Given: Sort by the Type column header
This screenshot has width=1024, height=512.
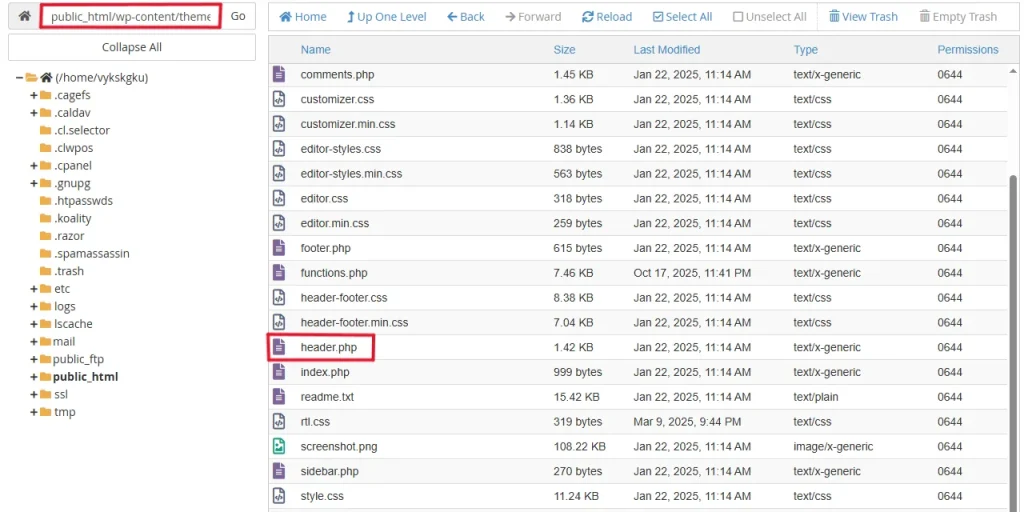Looking at the screenshot, I should click(x=805, y=50).
